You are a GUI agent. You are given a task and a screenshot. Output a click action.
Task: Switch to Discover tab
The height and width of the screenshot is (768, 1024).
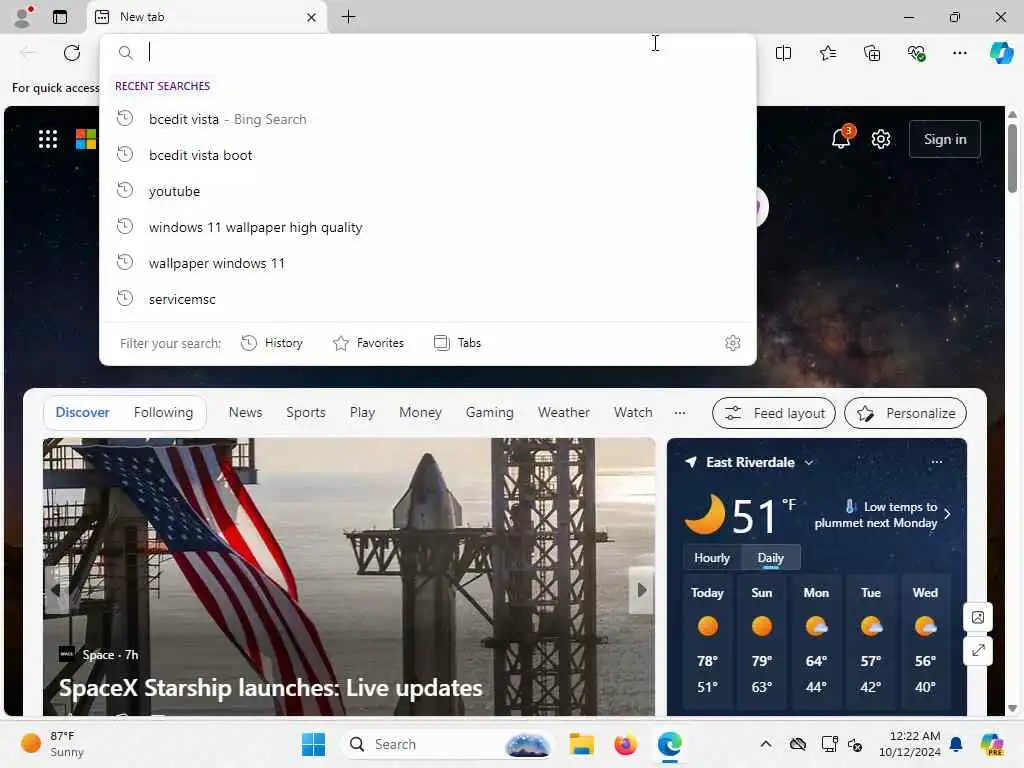point(82,413)
